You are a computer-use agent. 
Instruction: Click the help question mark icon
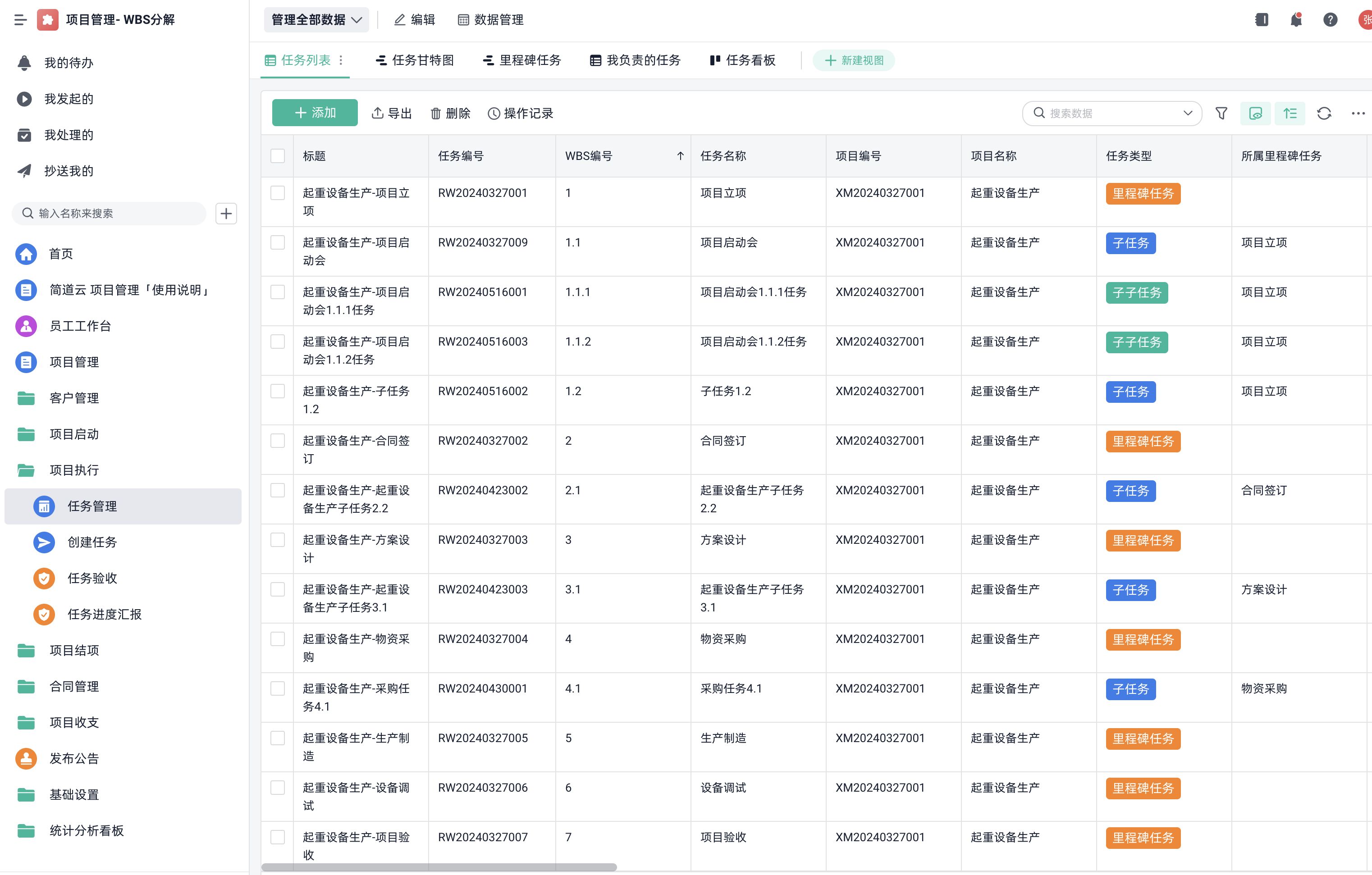coord(1330,20)
